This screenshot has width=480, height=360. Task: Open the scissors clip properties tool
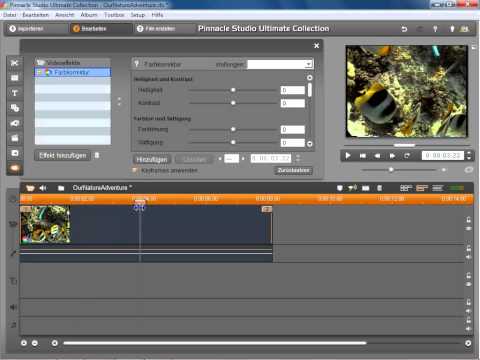coord(15,63)
